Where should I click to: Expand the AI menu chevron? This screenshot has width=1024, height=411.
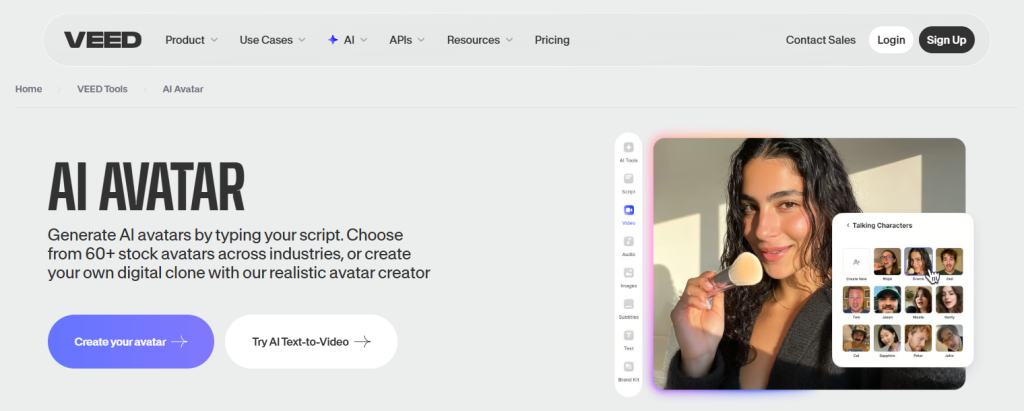click(364, 40)
